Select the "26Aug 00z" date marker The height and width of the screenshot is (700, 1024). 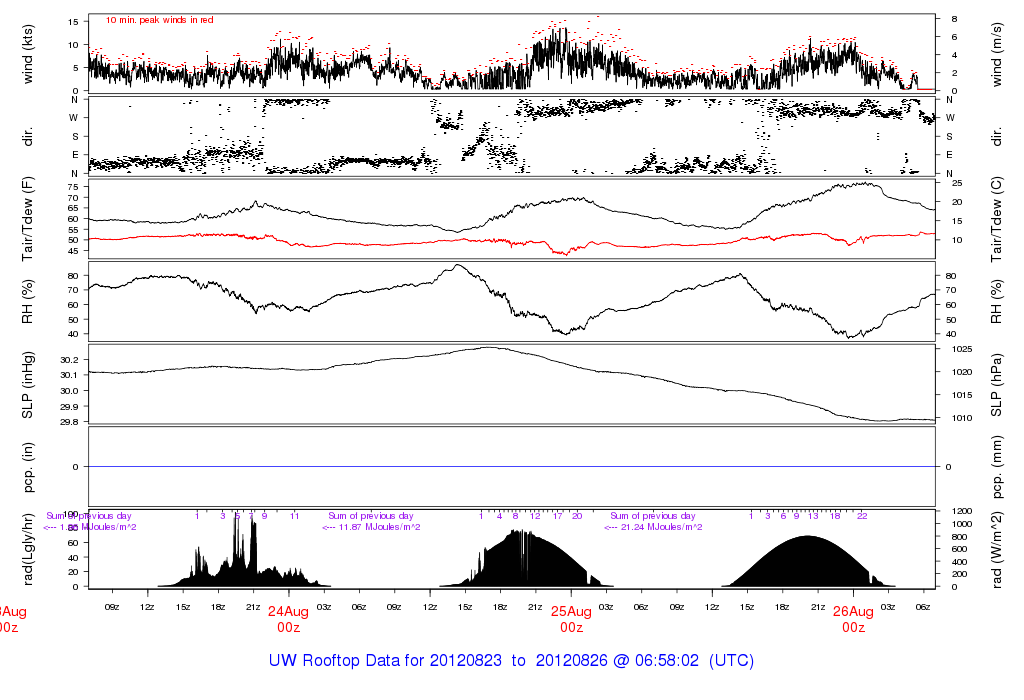click(x=853, y=619)
